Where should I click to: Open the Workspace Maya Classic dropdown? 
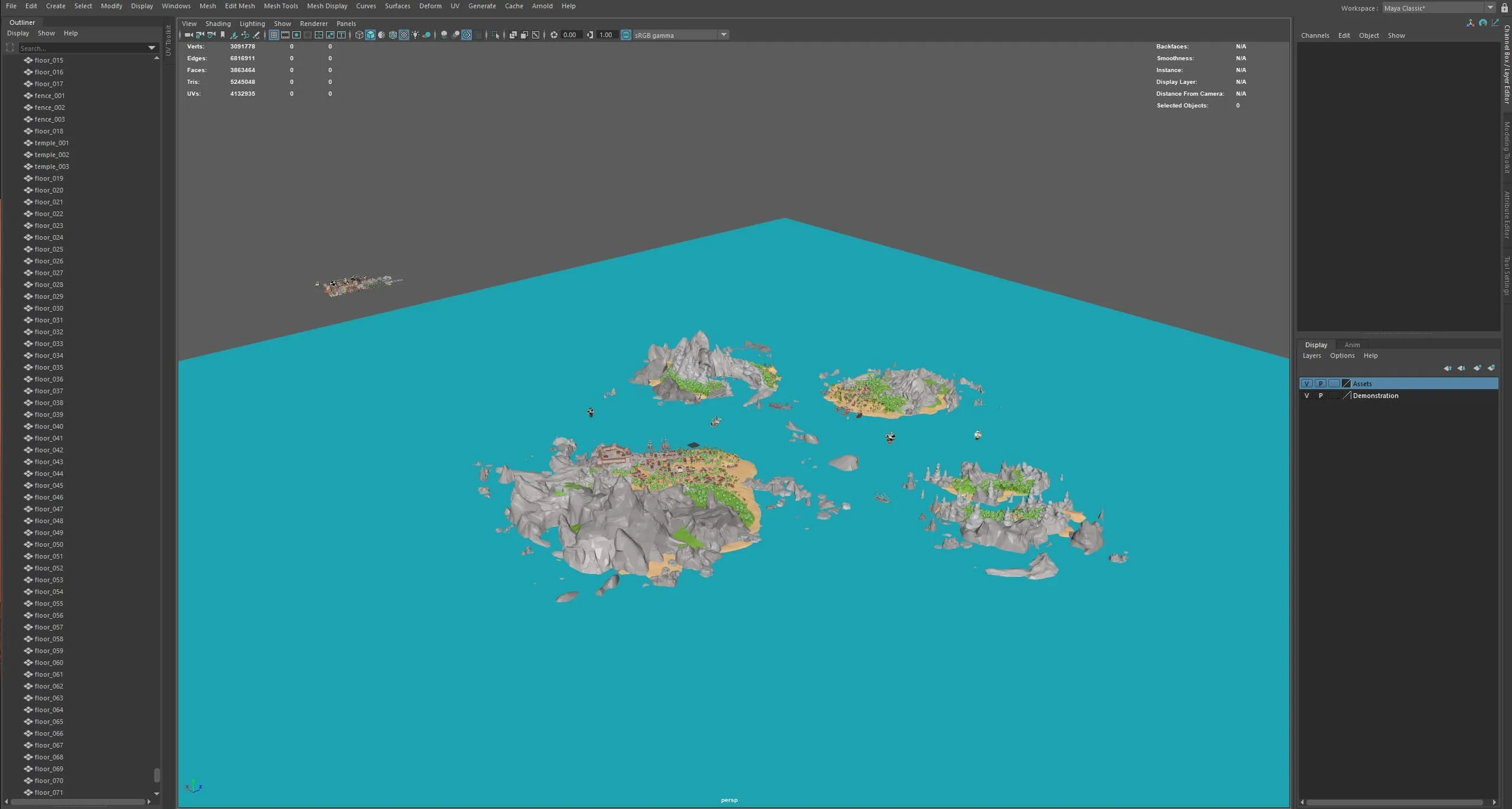tap(1490, 8)
